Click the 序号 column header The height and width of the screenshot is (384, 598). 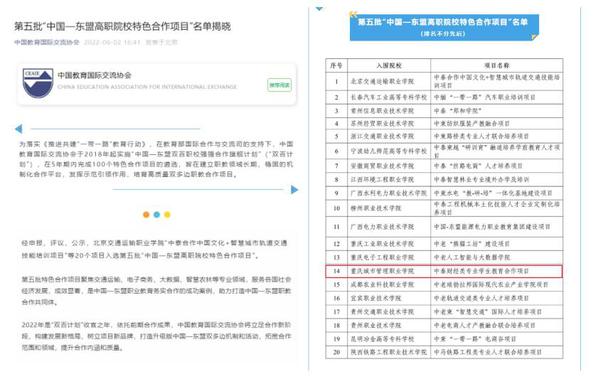point(336,65)
